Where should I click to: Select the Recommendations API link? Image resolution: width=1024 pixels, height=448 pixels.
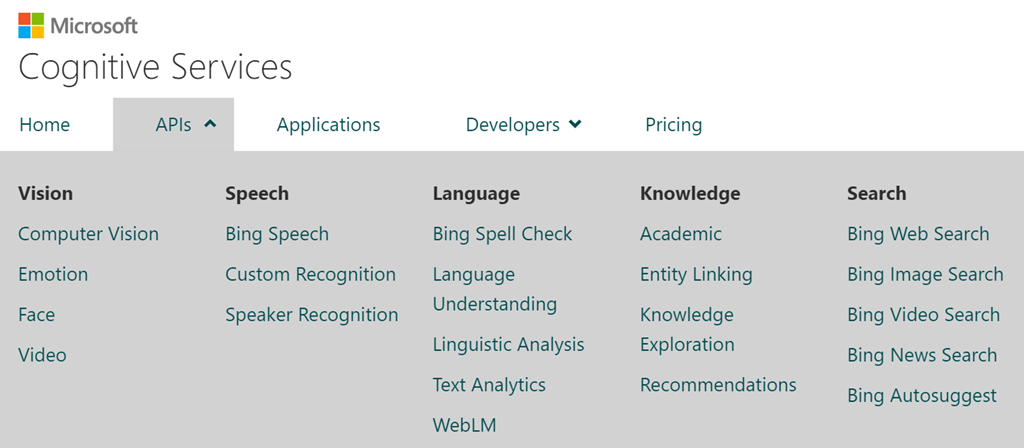click(718, 385)
